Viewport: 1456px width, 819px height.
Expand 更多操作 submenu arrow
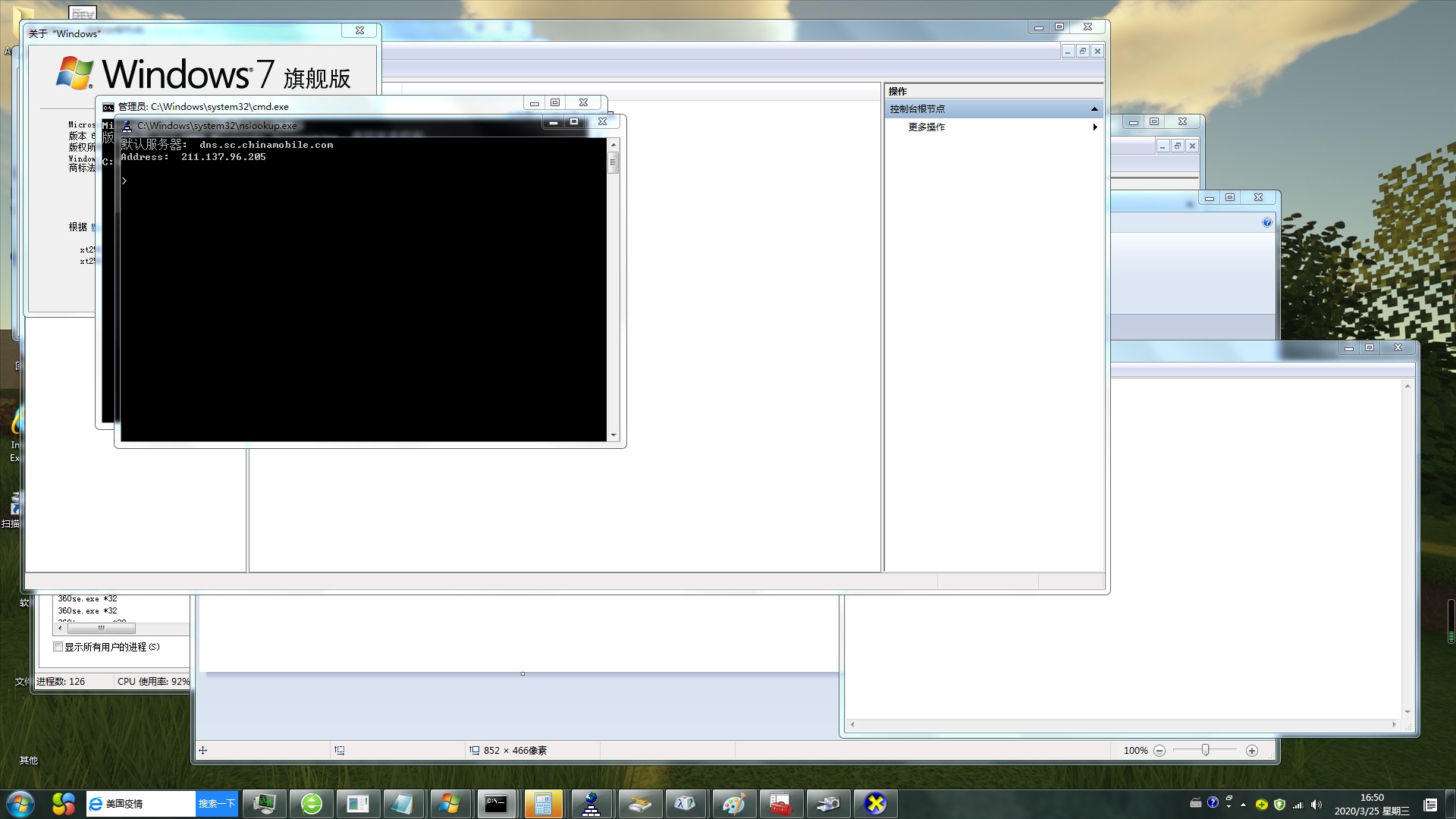1094,127
